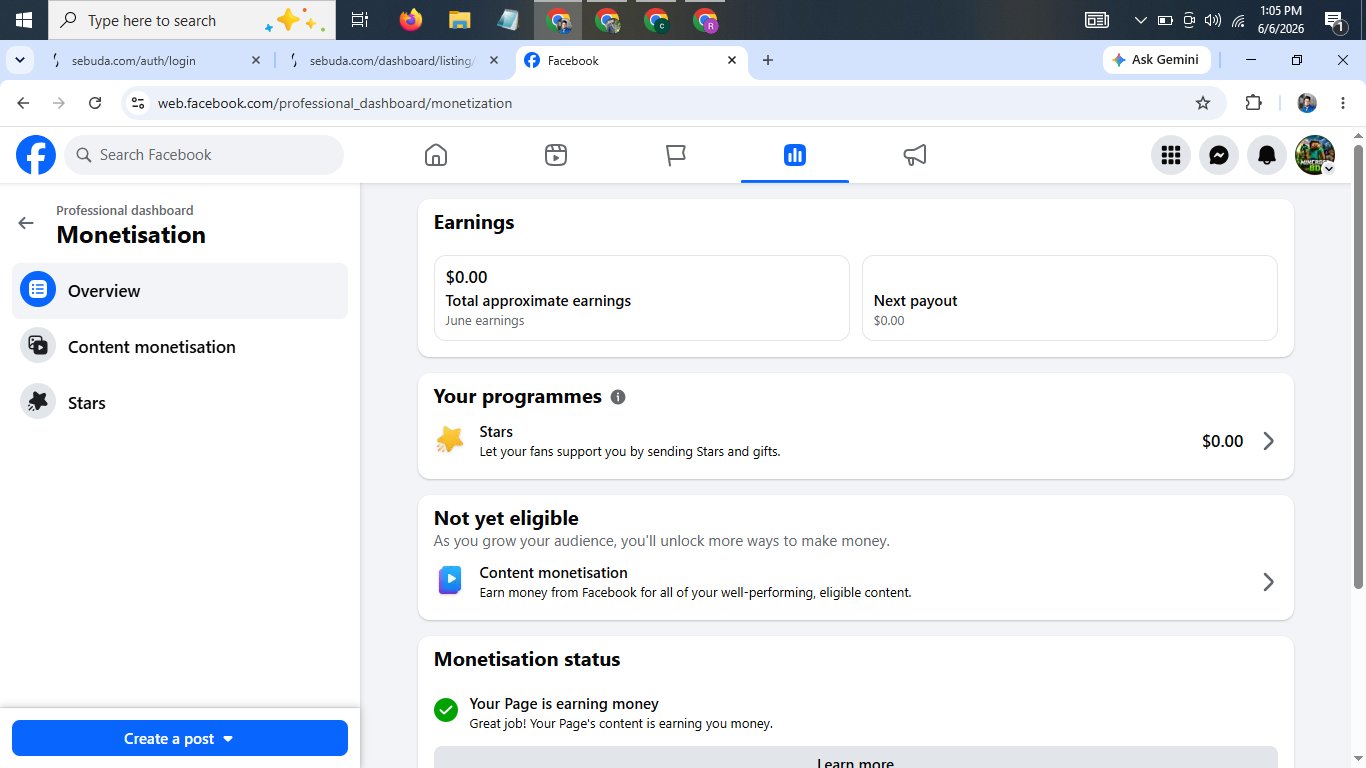Open a new browser tab
Image resolution: width=1366 pixels, height=768 pixels.
[x=768, y=60]
